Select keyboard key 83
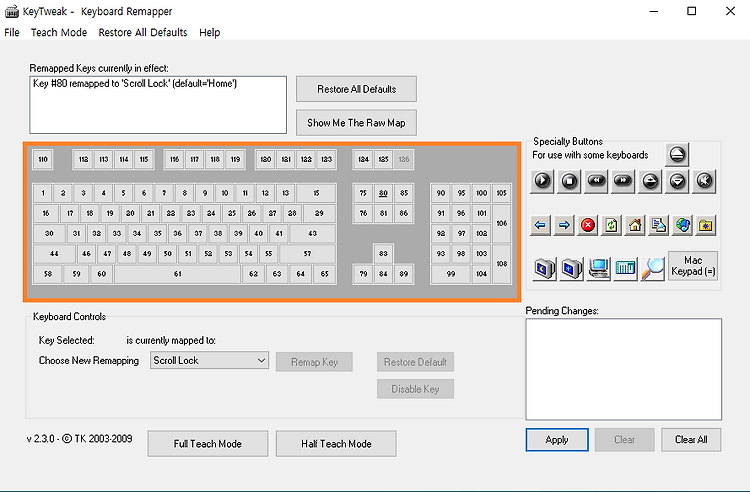Image resolution: width=750 pixels, height=492 pixels. [x=383, y=253]
